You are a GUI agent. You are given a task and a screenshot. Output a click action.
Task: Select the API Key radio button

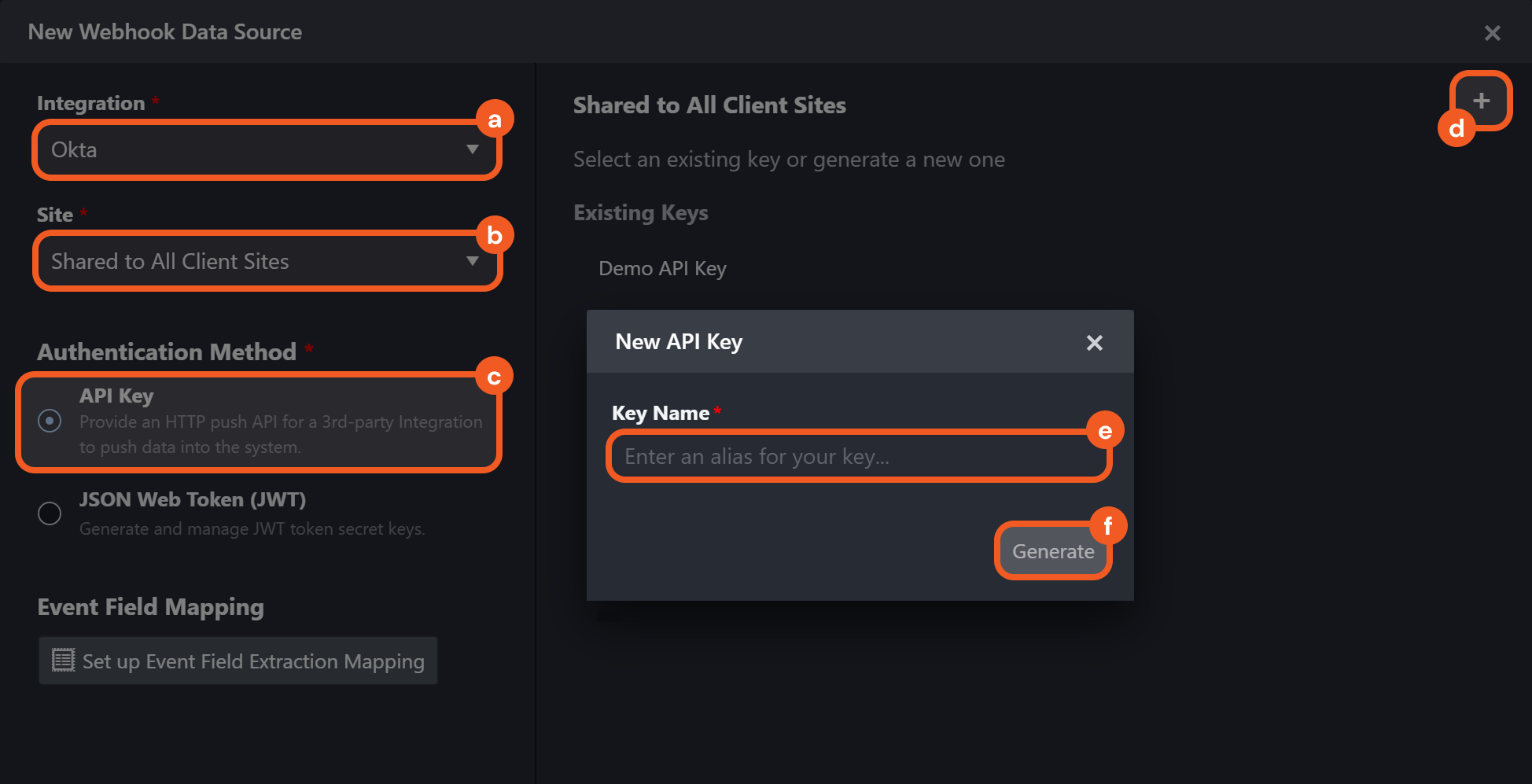tap(50, 421)
